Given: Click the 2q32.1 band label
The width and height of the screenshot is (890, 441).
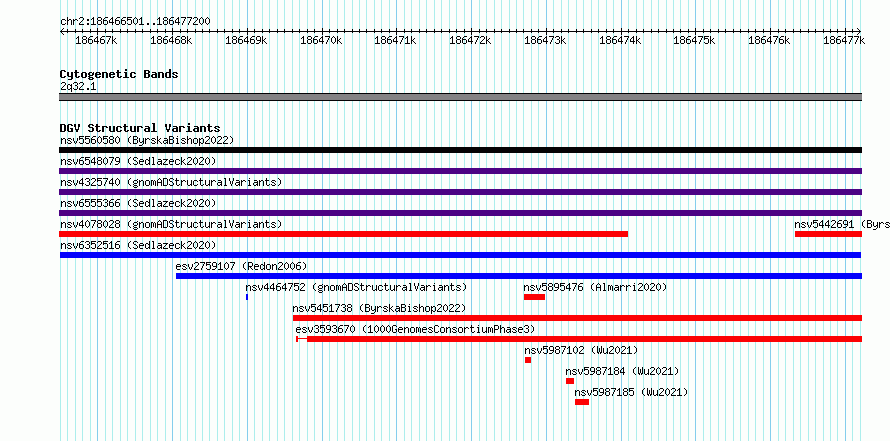Looking at the screenshot, I should pos(78,87).
